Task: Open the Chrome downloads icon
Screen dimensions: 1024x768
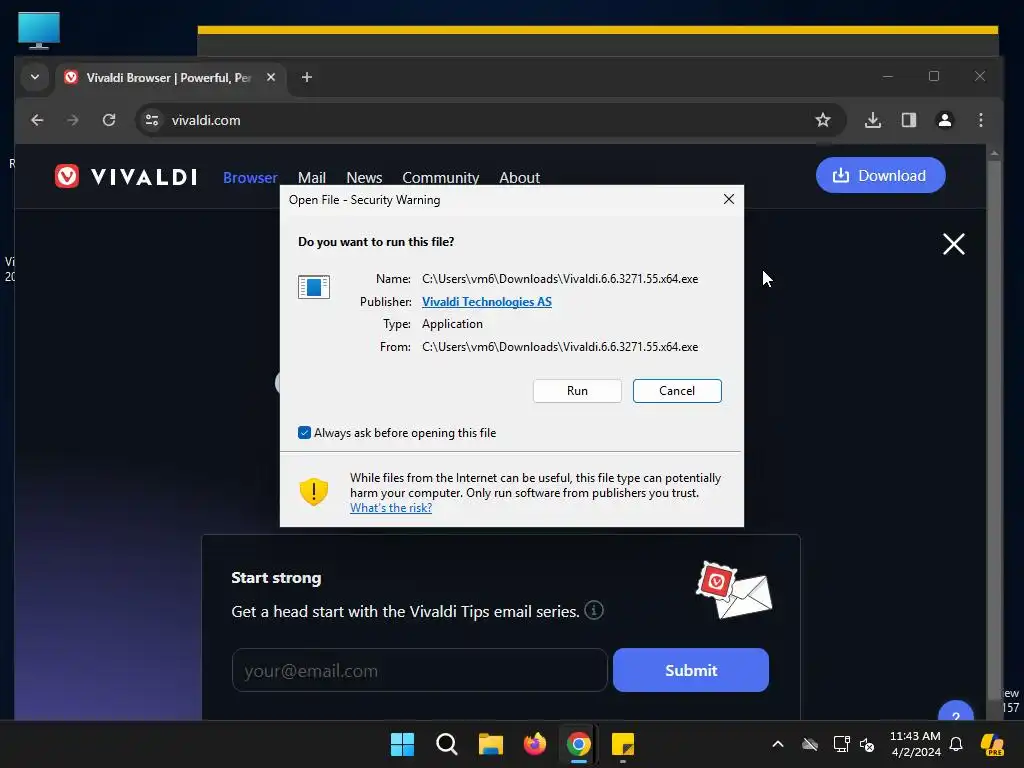Action: pos(872,120)
